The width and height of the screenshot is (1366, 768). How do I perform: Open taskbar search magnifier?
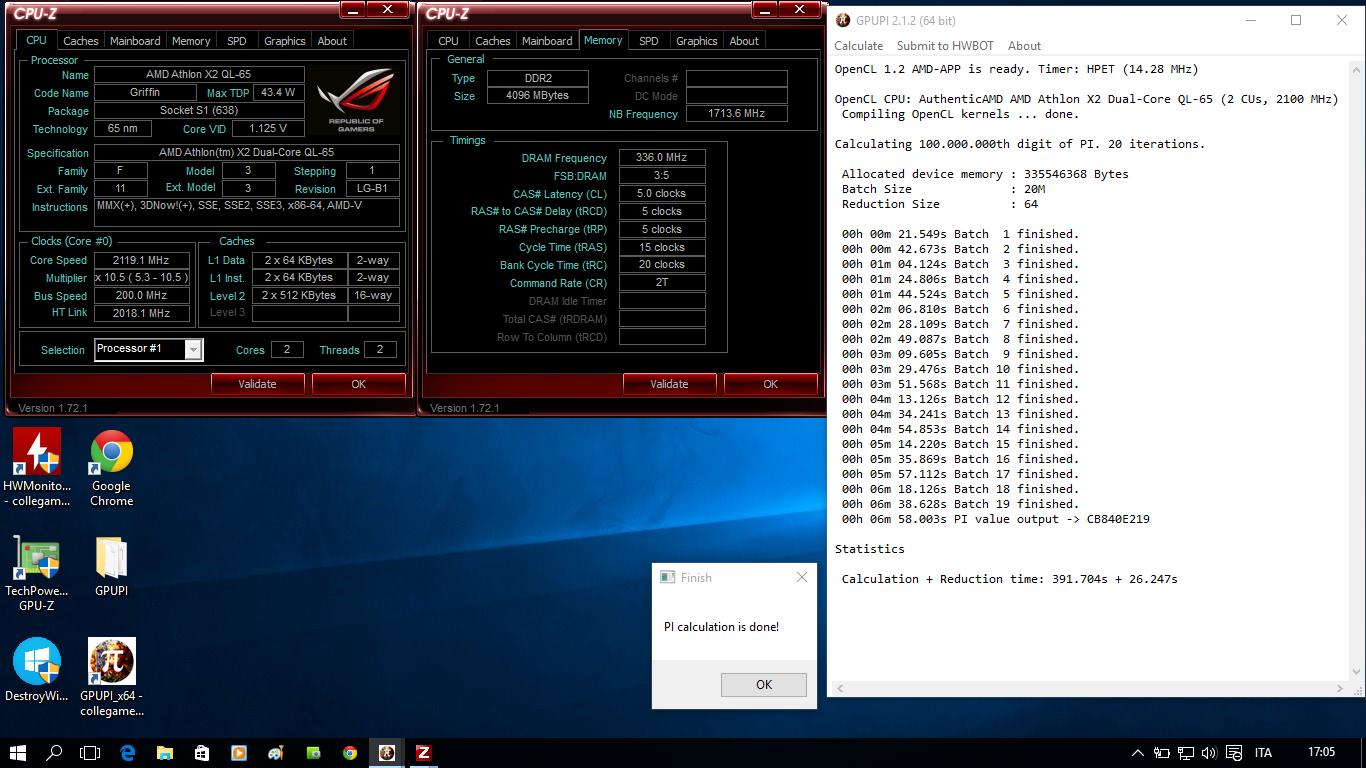55,753
